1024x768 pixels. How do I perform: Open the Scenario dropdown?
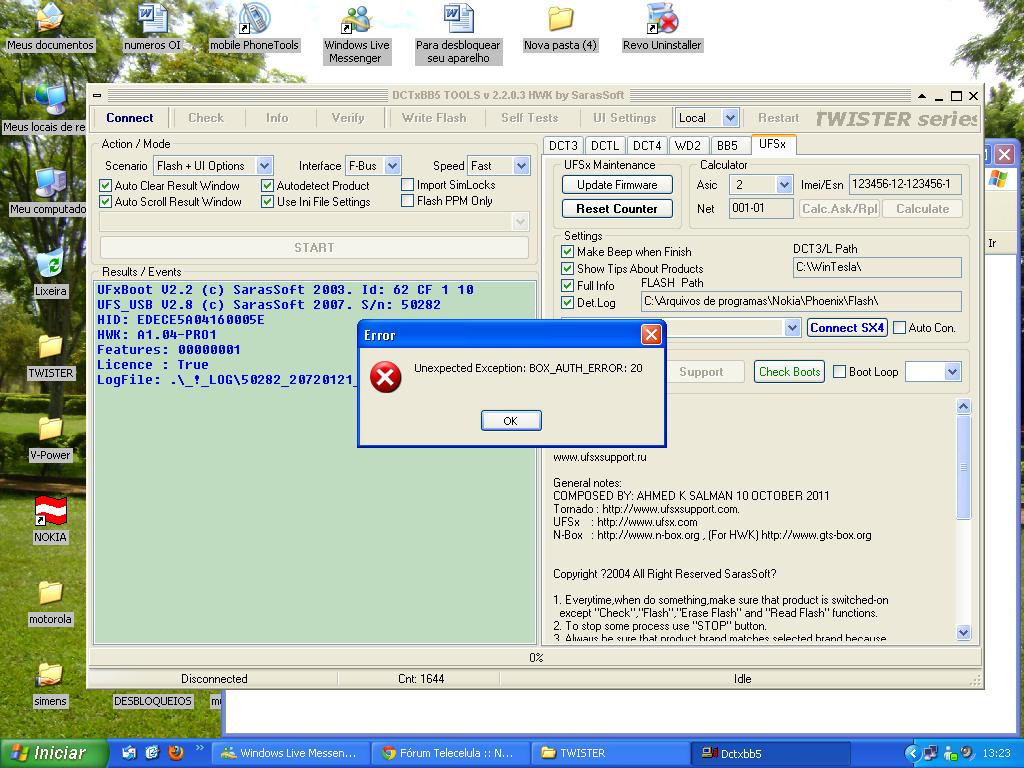click(x=264, y=166)
